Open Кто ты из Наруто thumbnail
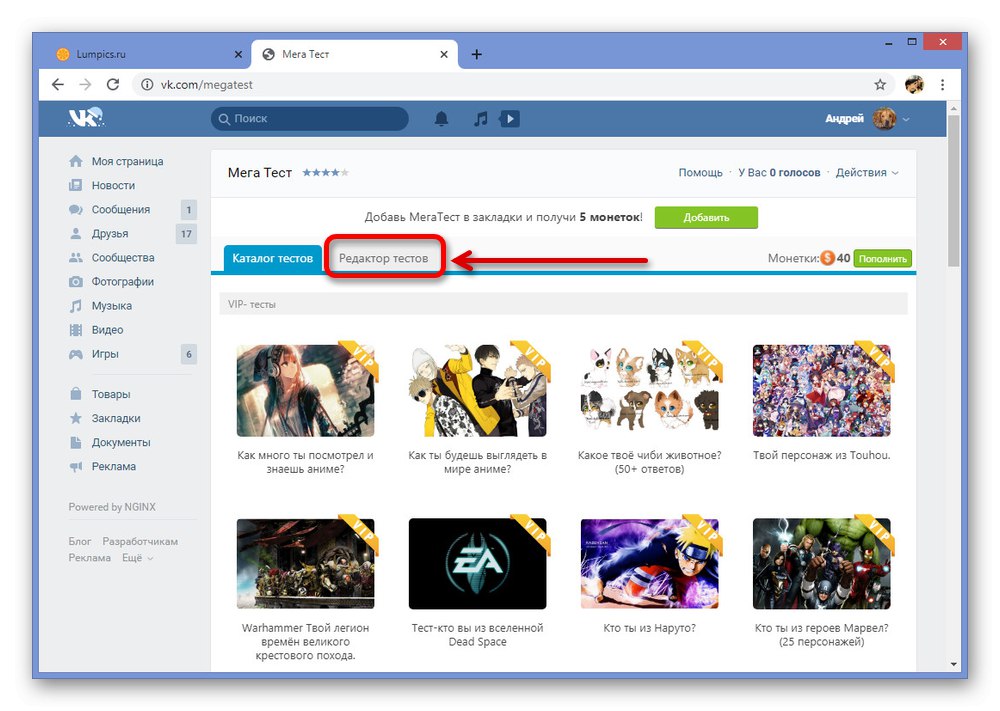Screen dimensions: 1000x711 (649, 564)
